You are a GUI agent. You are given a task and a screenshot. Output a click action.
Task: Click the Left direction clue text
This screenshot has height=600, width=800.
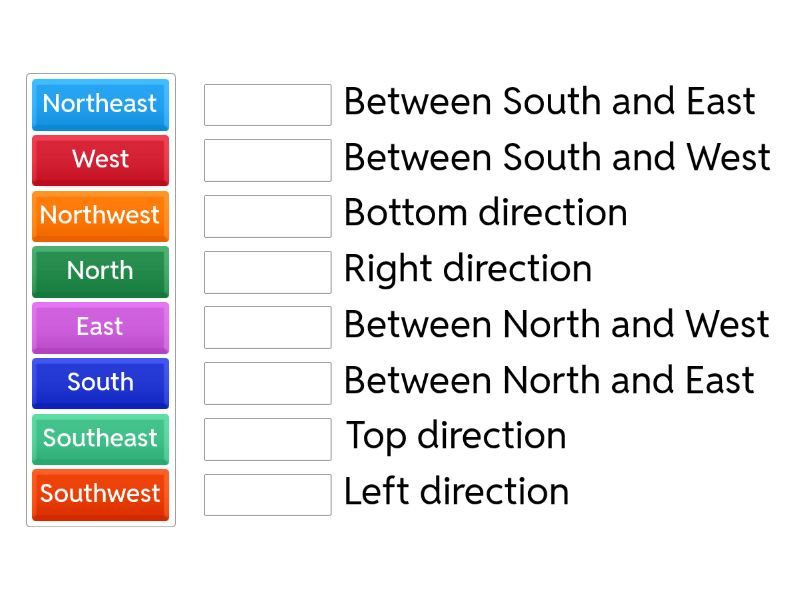pos(456,492)
